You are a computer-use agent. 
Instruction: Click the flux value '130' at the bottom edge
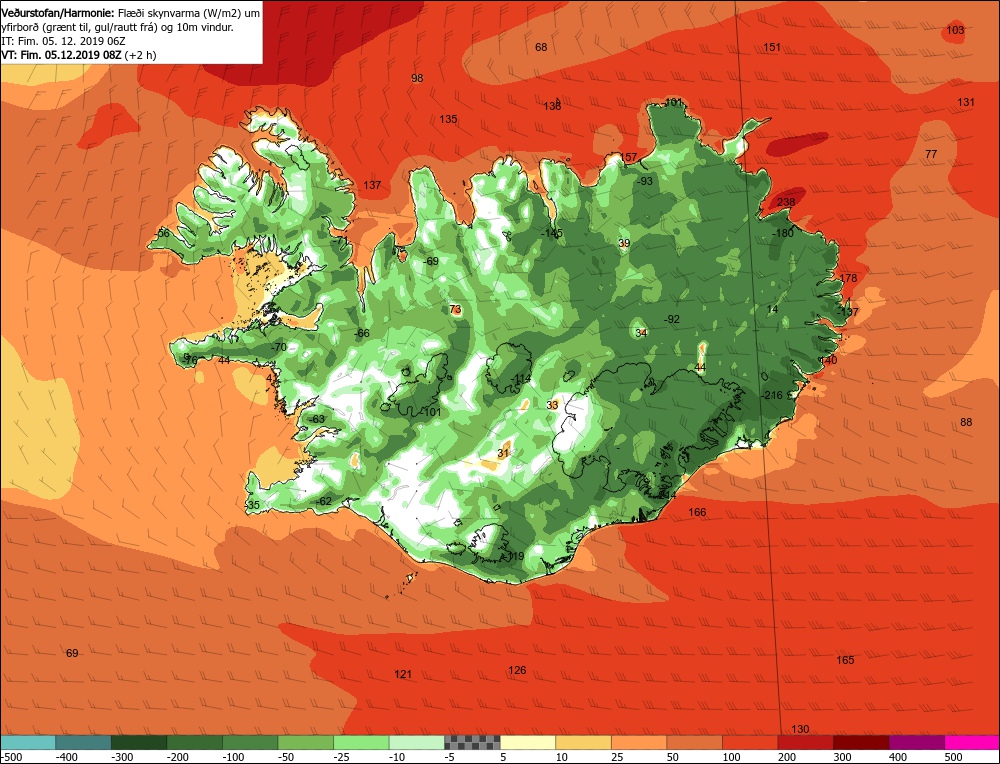point(800,729)
